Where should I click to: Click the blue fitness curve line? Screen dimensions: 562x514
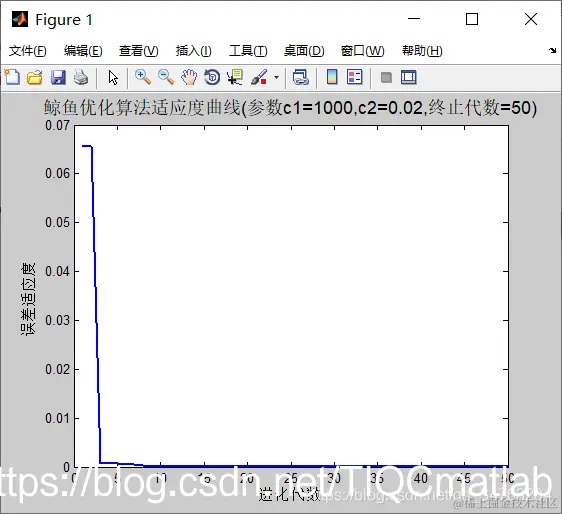tap(96, 305)
